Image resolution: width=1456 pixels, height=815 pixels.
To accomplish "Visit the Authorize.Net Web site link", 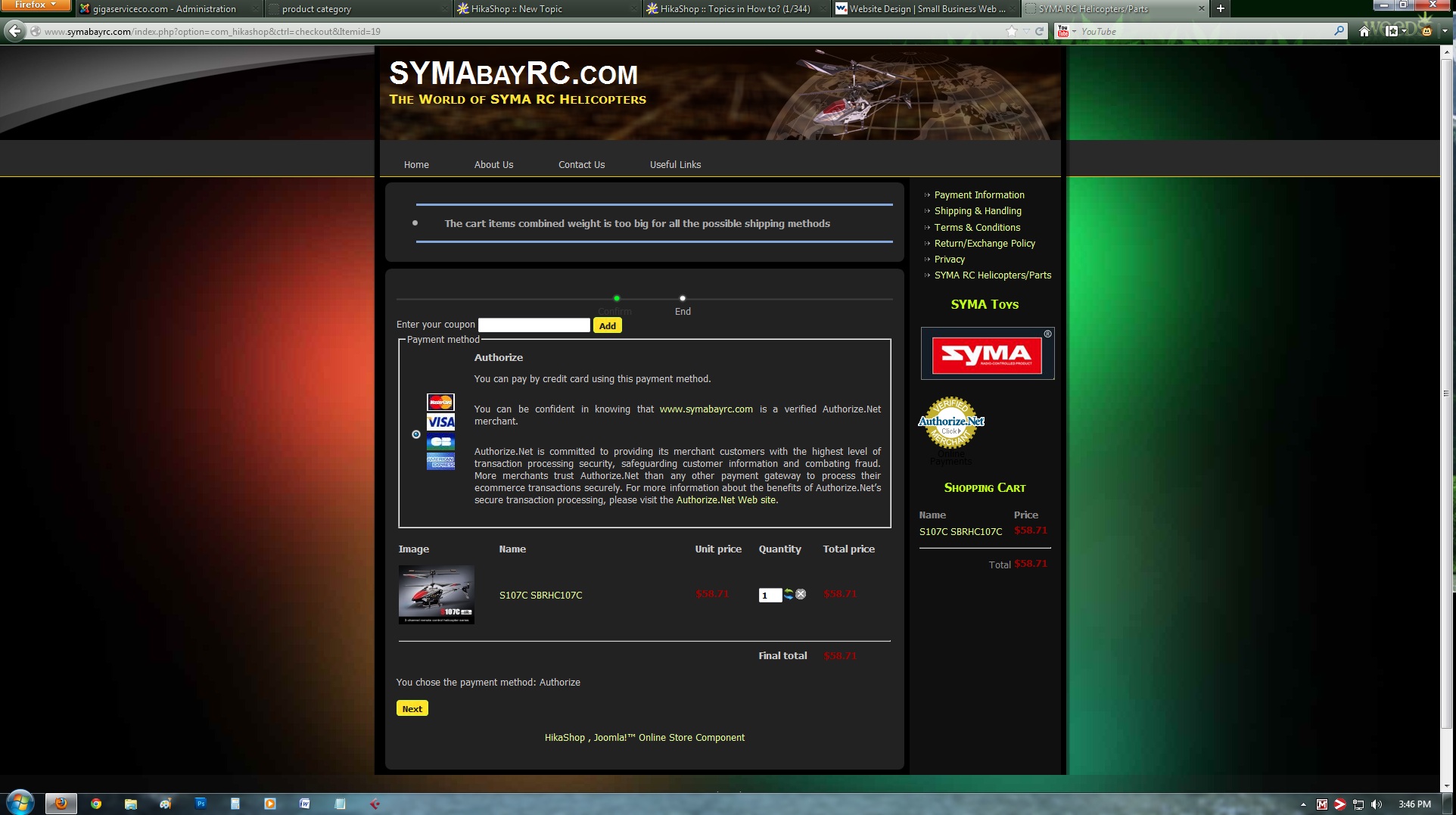I will [x=726, y=499].
